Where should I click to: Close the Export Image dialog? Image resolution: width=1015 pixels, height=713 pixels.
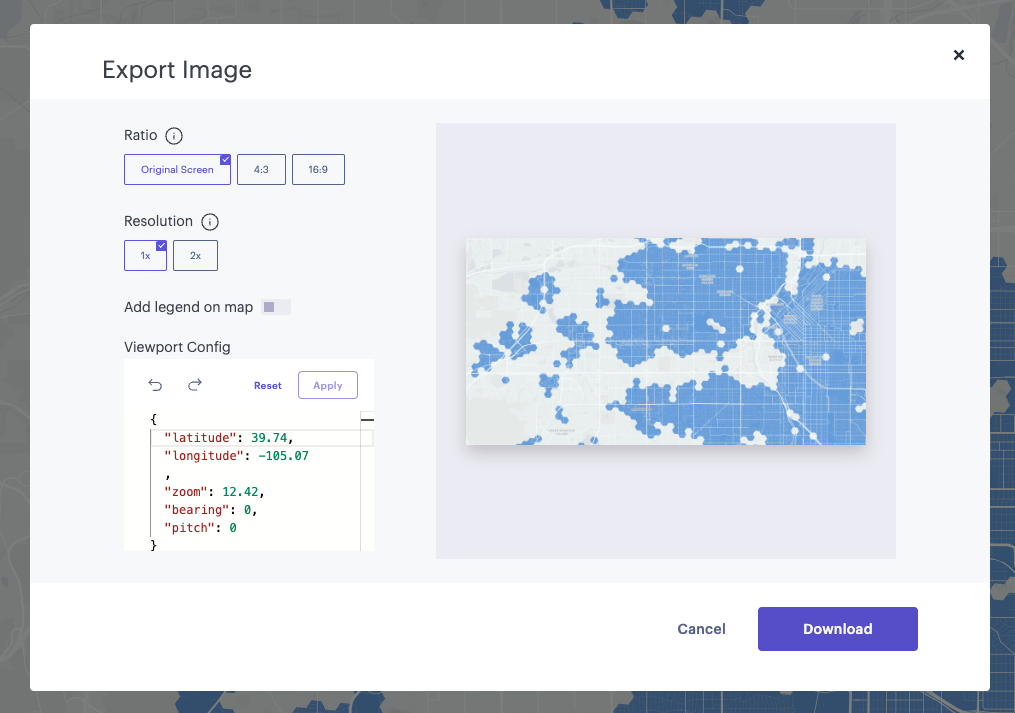coord(959,55)
